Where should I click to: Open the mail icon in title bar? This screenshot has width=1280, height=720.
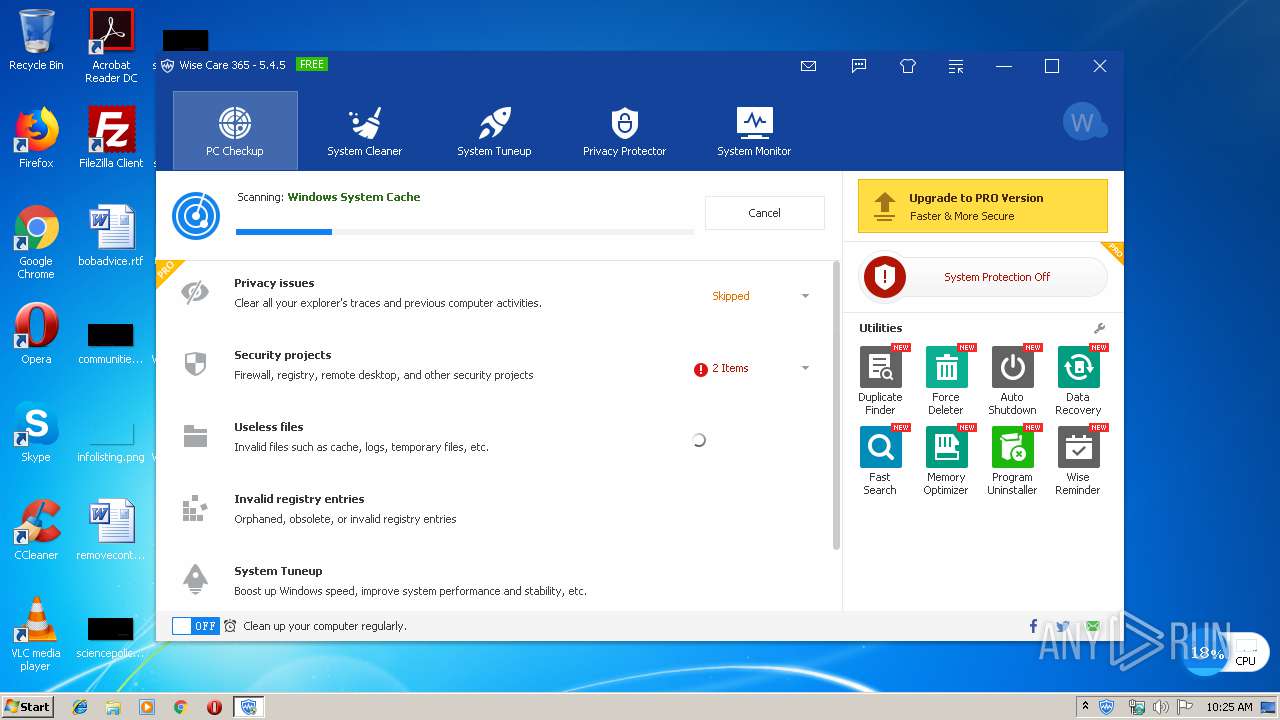[809, 66]
